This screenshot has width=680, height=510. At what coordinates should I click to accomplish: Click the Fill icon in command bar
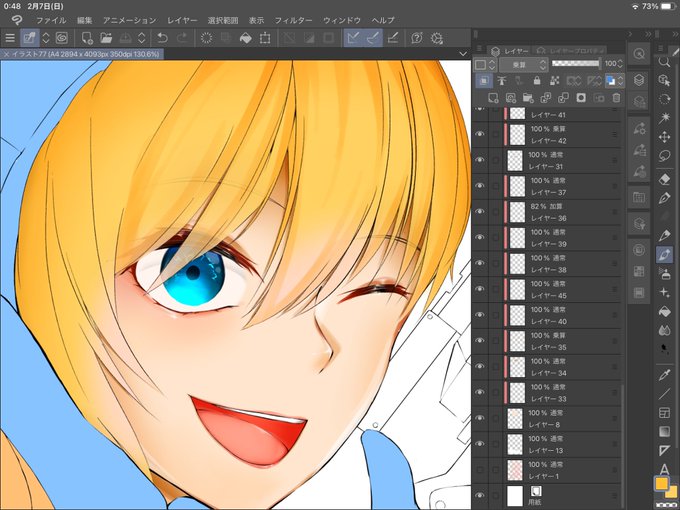(245, 38)
